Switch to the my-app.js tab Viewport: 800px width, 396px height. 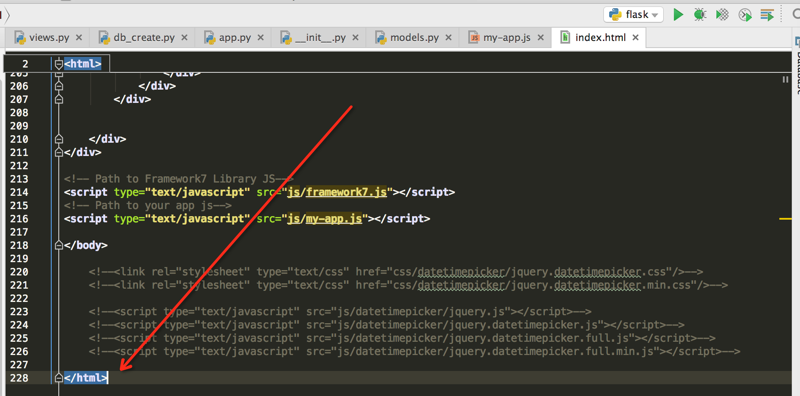click(507, 38)
